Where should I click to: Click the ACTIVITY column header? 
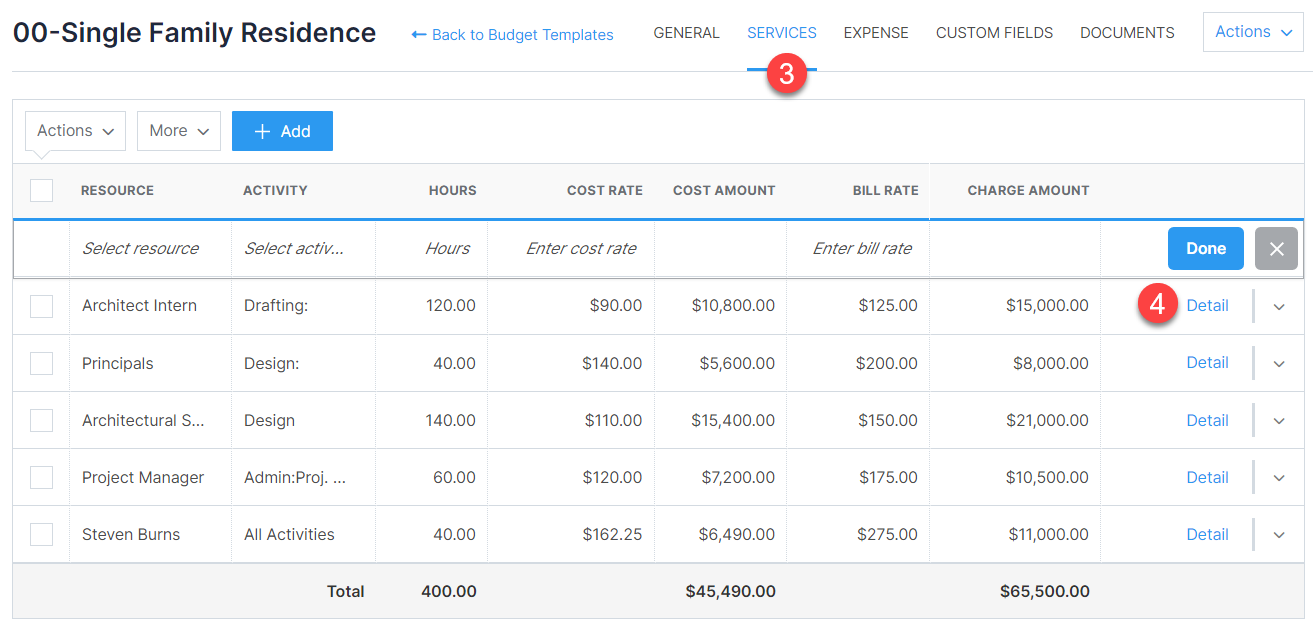click(275, 190)
